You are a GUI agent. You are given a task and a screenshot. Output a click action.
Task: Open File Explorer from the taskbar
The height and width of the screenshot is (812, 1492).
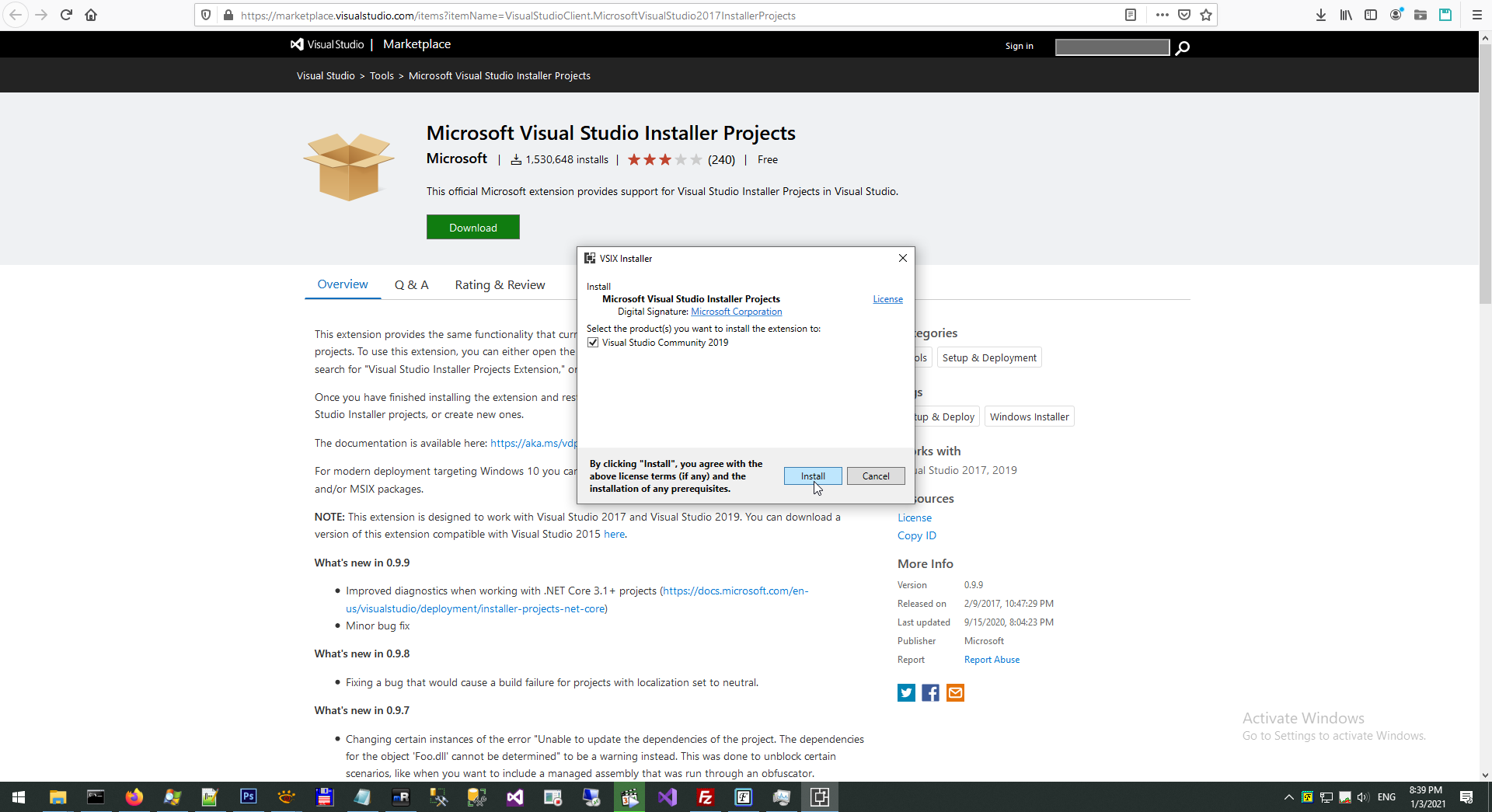[58, 797]
